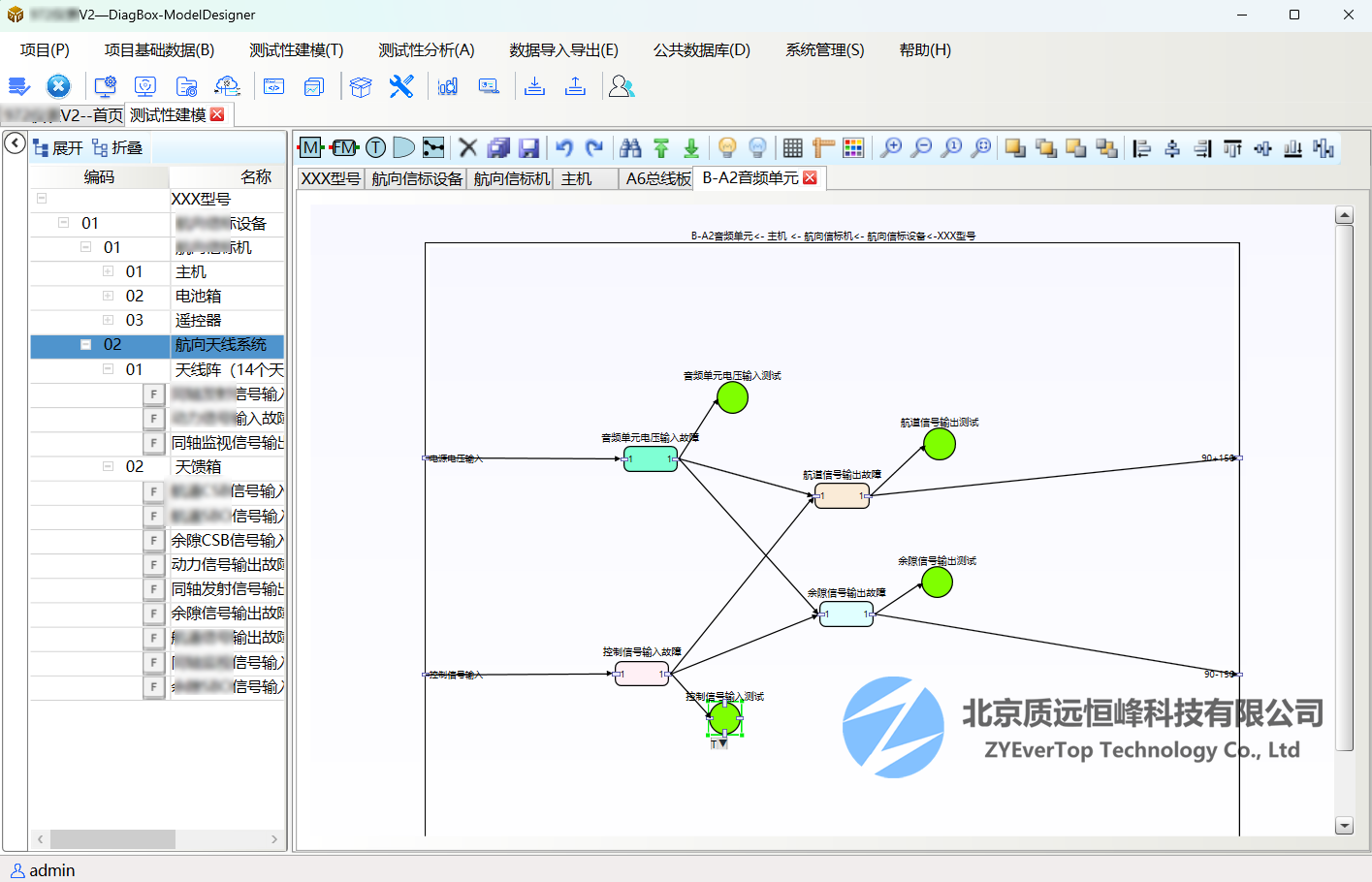Collapse the XXX型号 root tree node
This screenshot has height=882, width=1372.
[42, 198]
